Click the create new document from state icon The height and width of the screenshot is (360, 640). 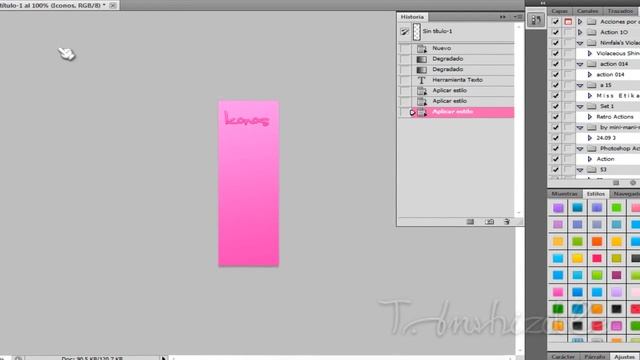(470, 222)
